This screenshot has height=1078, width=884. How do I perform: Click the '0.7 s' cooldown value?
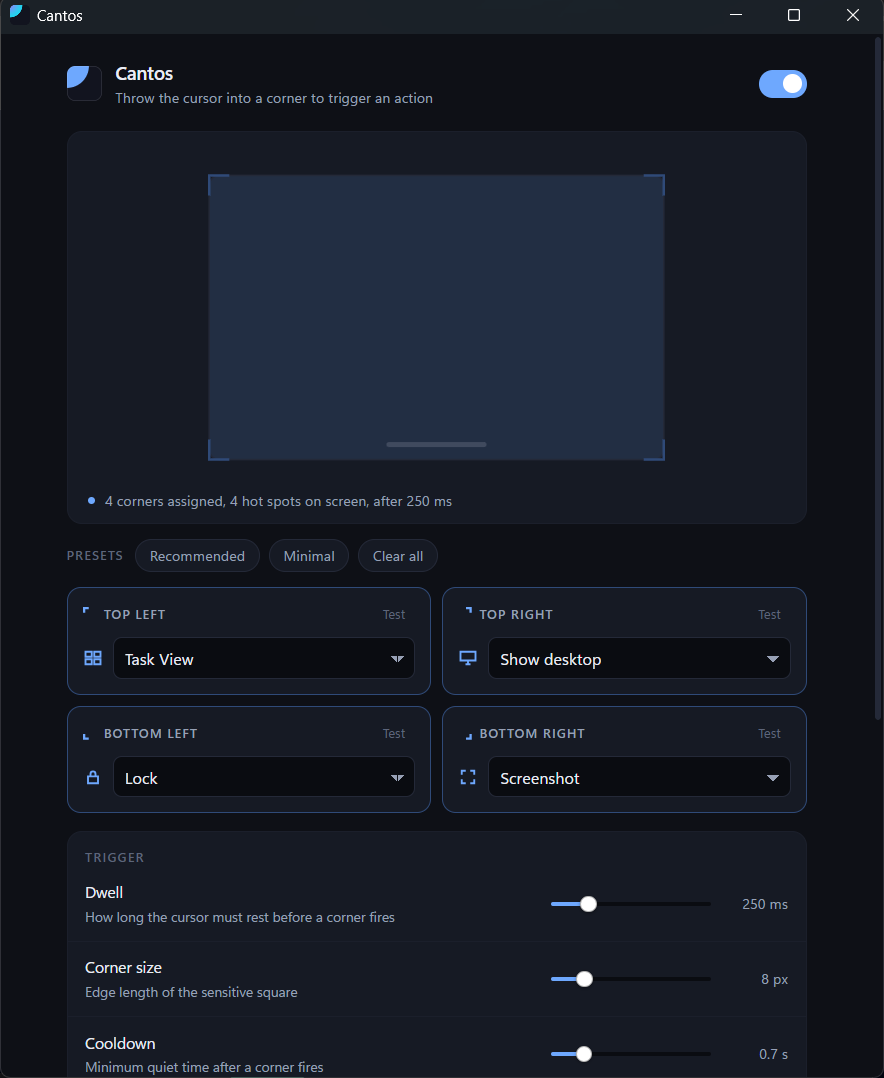coord(773,1054)
